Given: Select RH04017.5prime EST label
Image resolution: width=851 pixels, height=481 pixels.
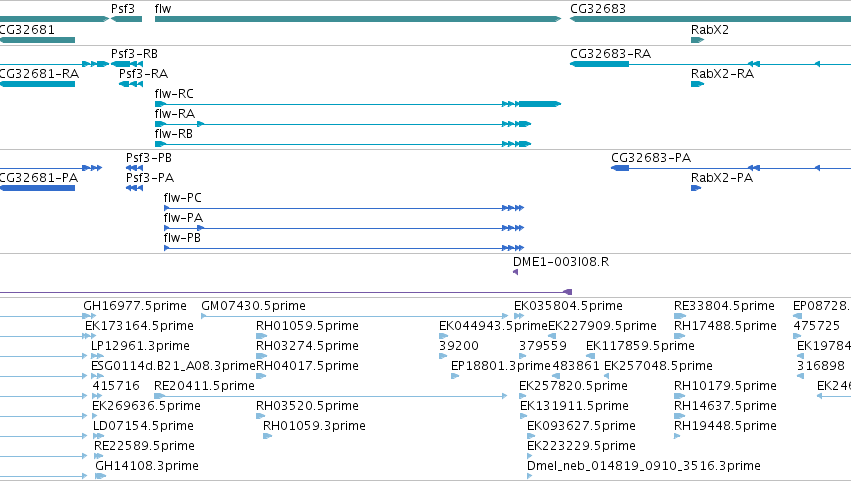Looking at the screenshot, I should pyautogui.click(x=307, y=366).
